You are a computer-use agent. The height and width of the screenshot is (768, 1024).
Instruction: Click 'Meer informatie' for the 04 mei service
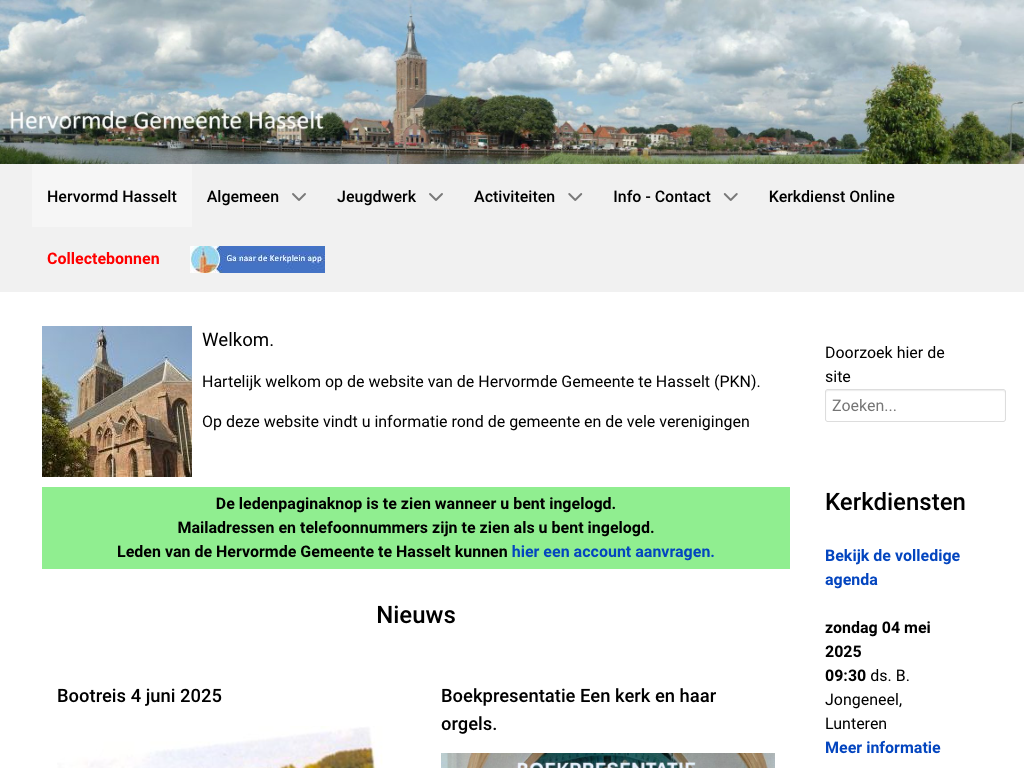click(882, 747)
